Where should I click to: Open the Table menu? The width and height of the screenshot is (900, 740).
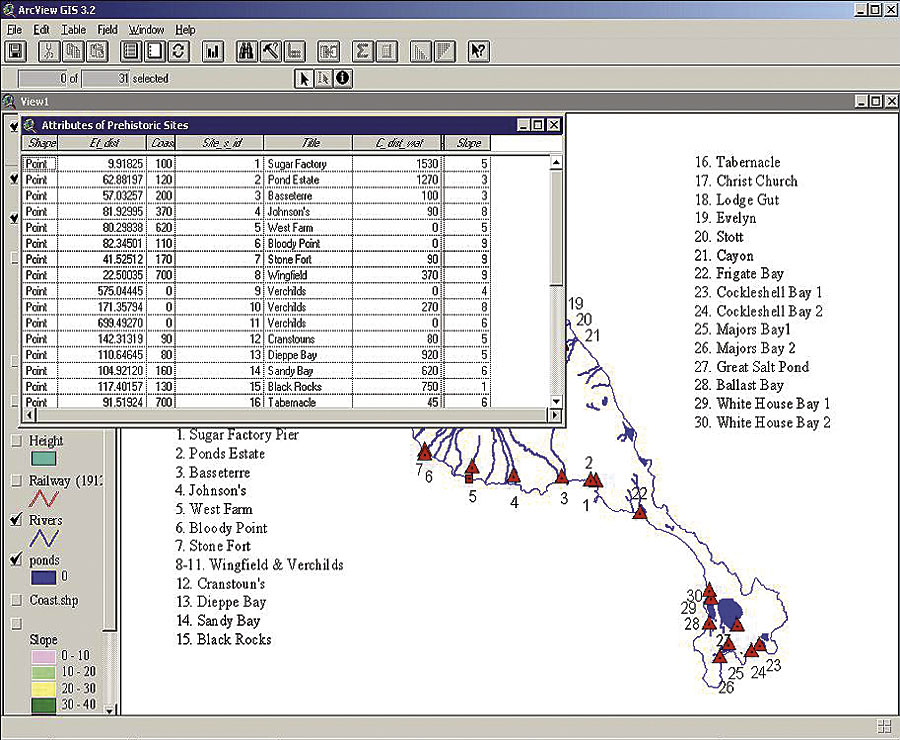pos(73,29)
